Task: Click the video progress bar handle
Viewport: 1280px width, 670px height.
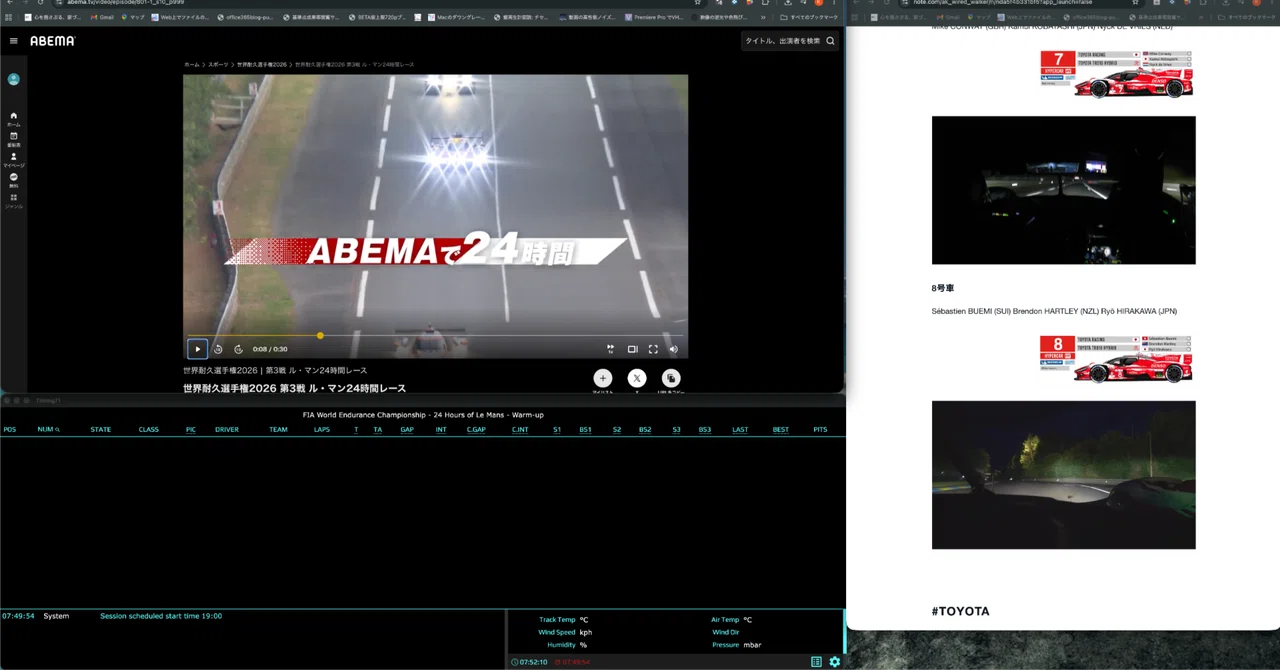Action: (320, 336)
